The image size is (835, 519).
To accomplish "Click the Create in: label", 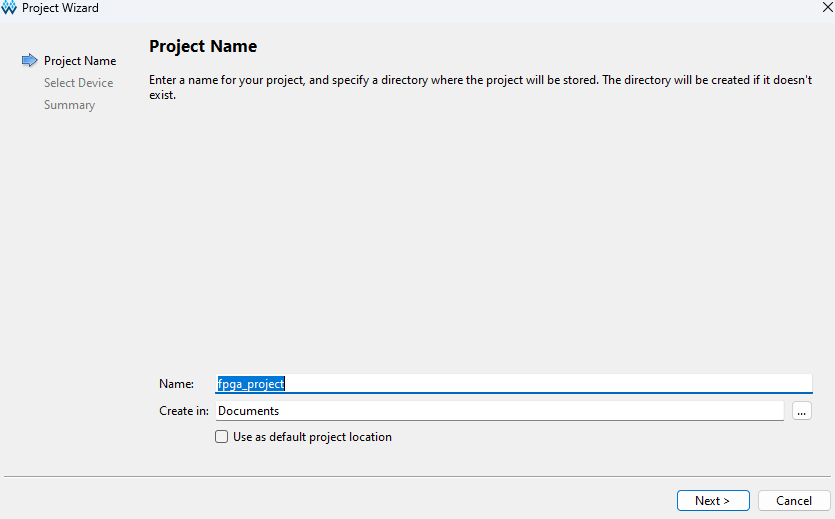I will [184, 411].
